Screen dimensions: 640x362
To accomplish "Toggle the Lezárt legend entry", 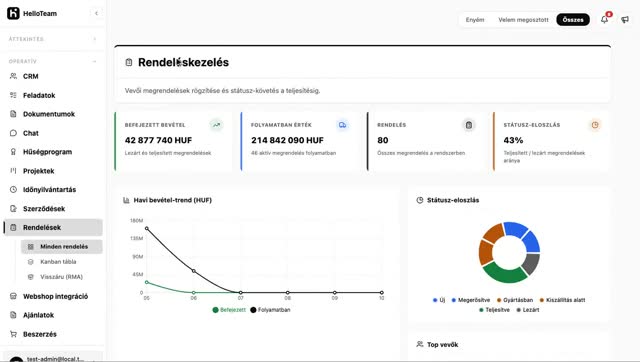I will 528,310.
